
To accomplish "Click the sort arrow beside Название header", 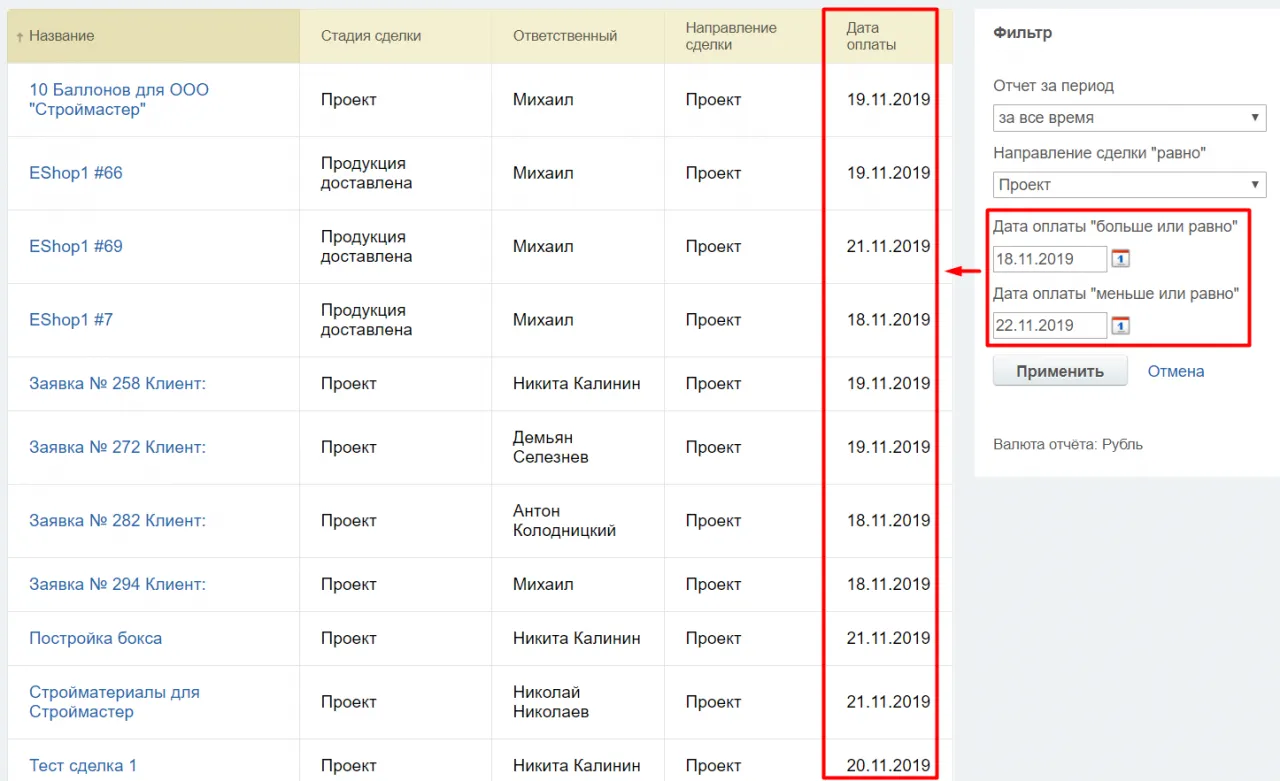I will coord(20,37).
